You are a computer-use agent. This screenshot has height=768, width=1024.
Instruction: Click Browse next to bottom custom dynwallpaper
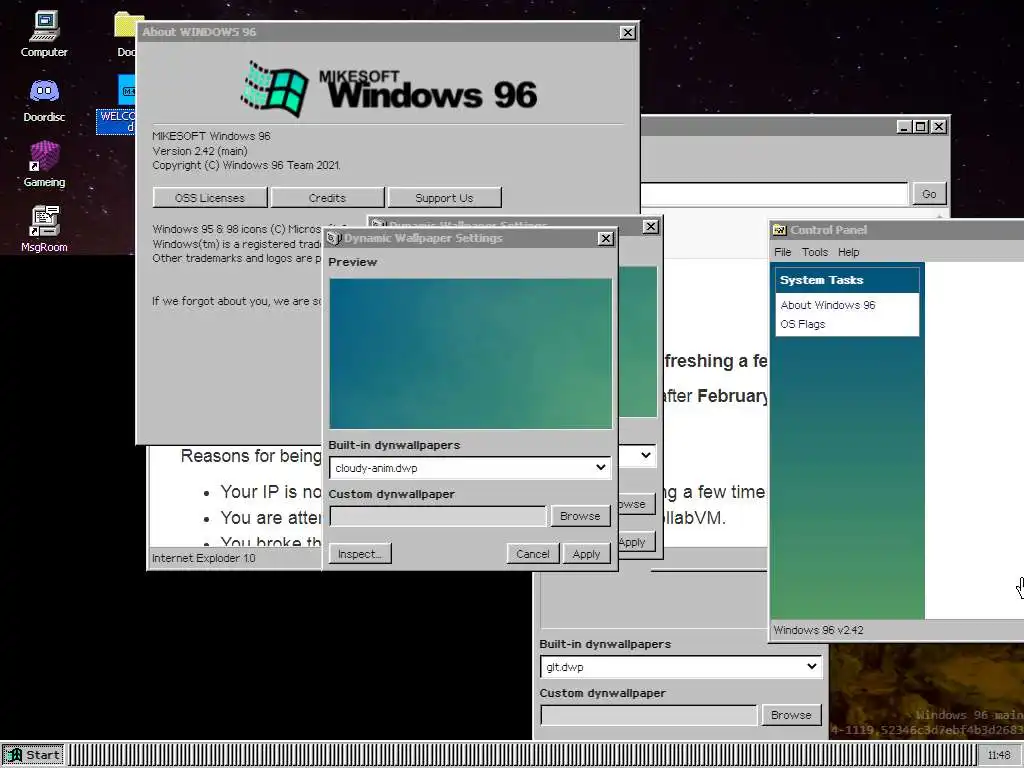coord(791,715)
